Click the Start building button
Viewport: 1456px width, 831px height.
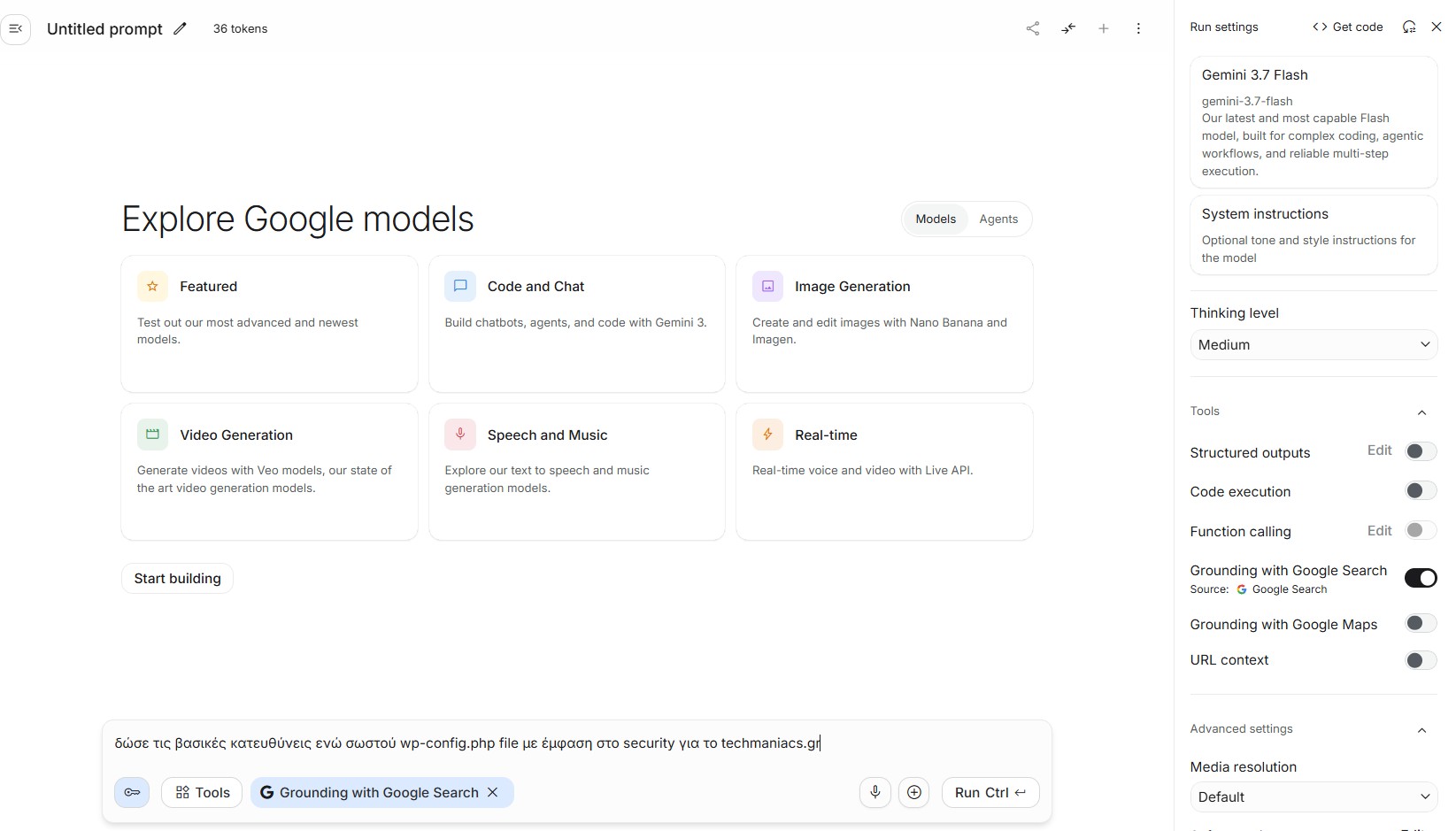177,579
